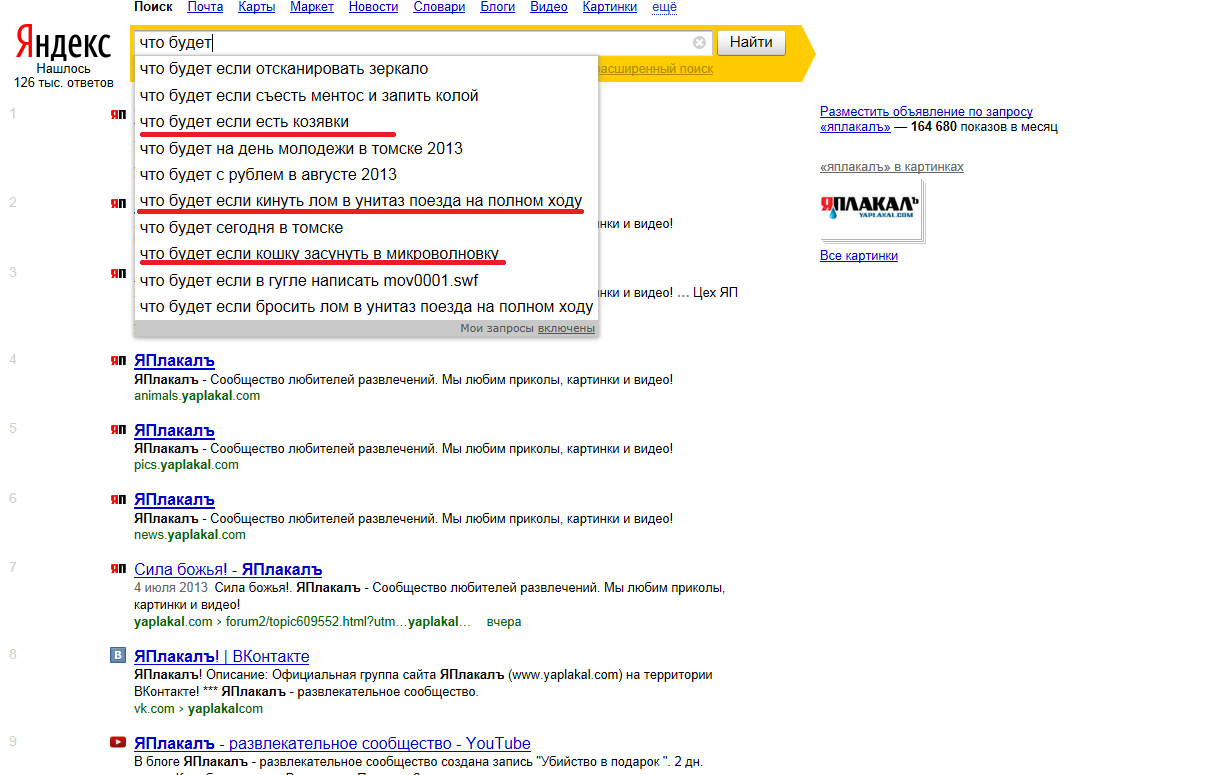
Task: Click the ЯП favicon beside animals.yaplakal.com result
Action: (118, 360)
